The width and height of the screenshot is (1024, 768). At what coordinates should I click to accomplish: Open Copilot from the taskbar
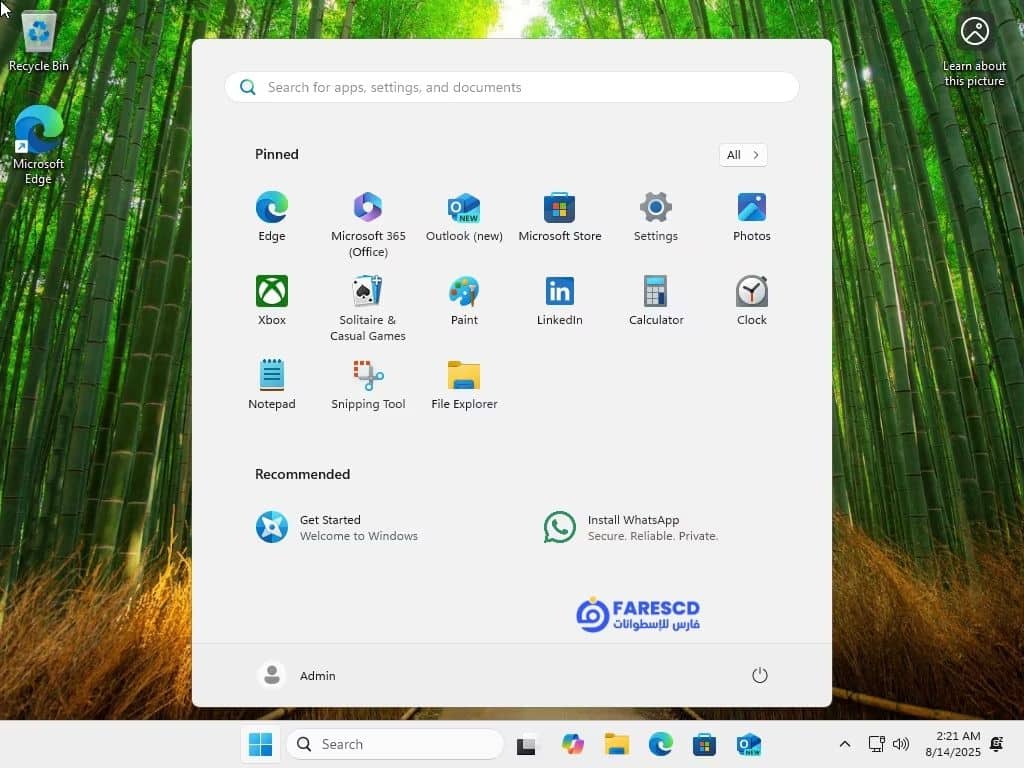coord(572,744)
